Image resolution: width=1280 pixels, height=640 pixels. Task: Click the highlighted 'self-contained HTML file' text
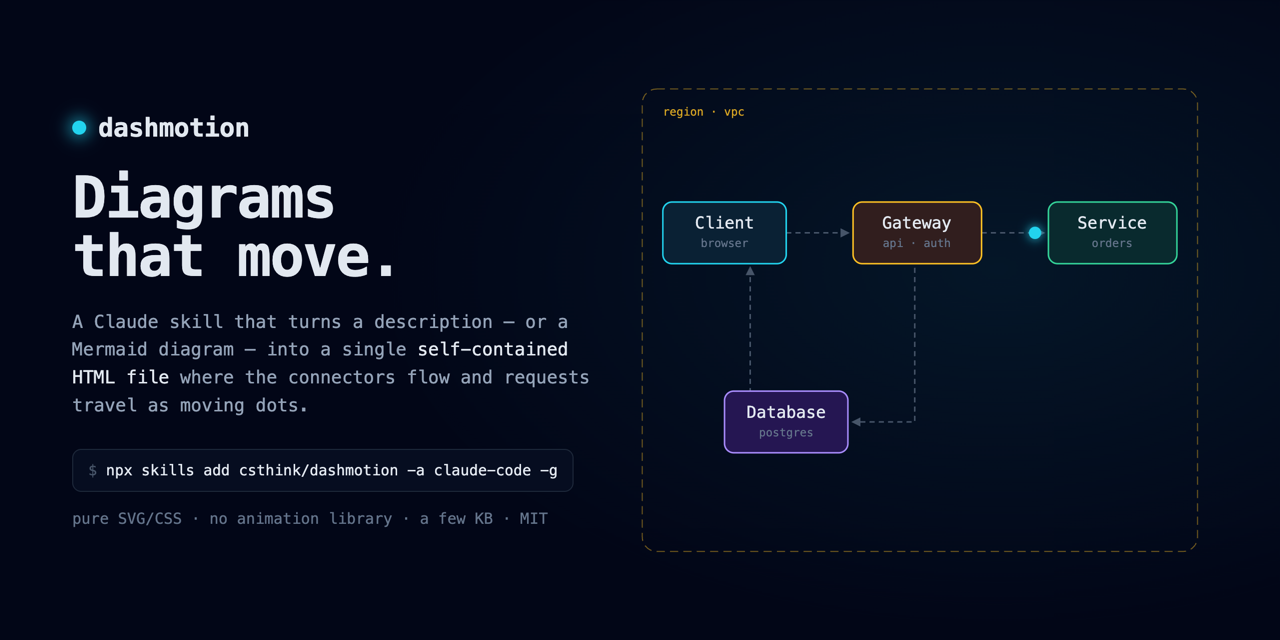click(x=320, y=364)
